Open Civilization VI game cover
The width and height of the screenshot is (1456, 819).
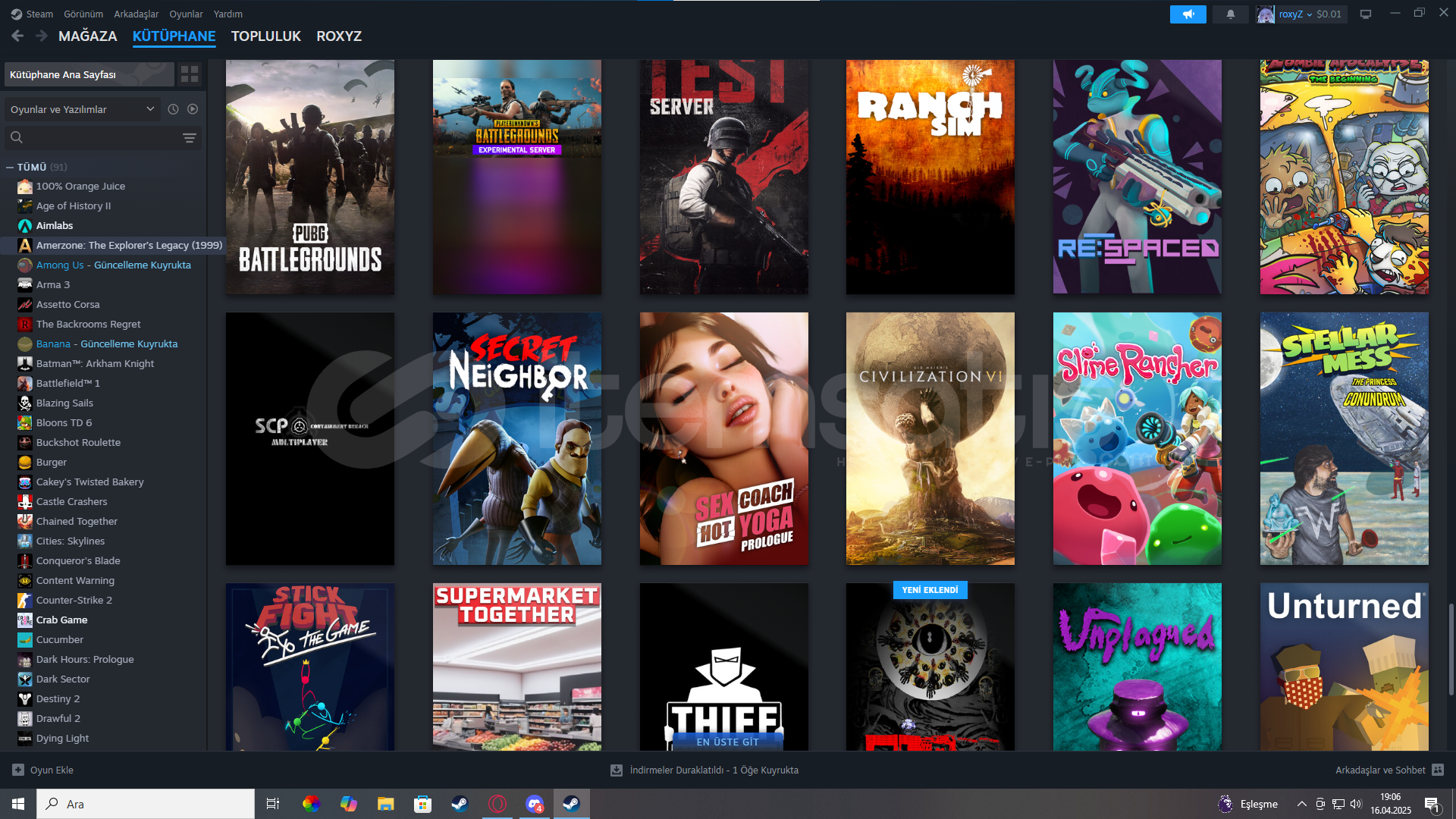(930, 438)
